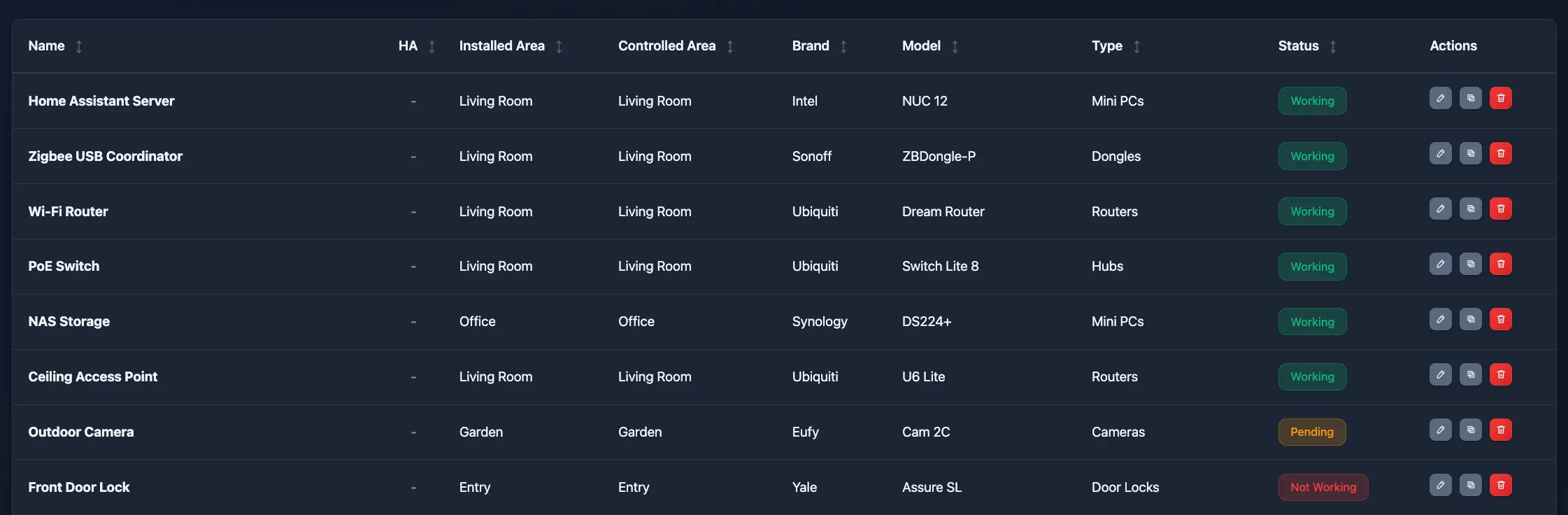Screen dimensions: 1568x515
Task: Open the edit pencil for Zigbee USB Coordinator
Action: click(x=1440, y=153)
